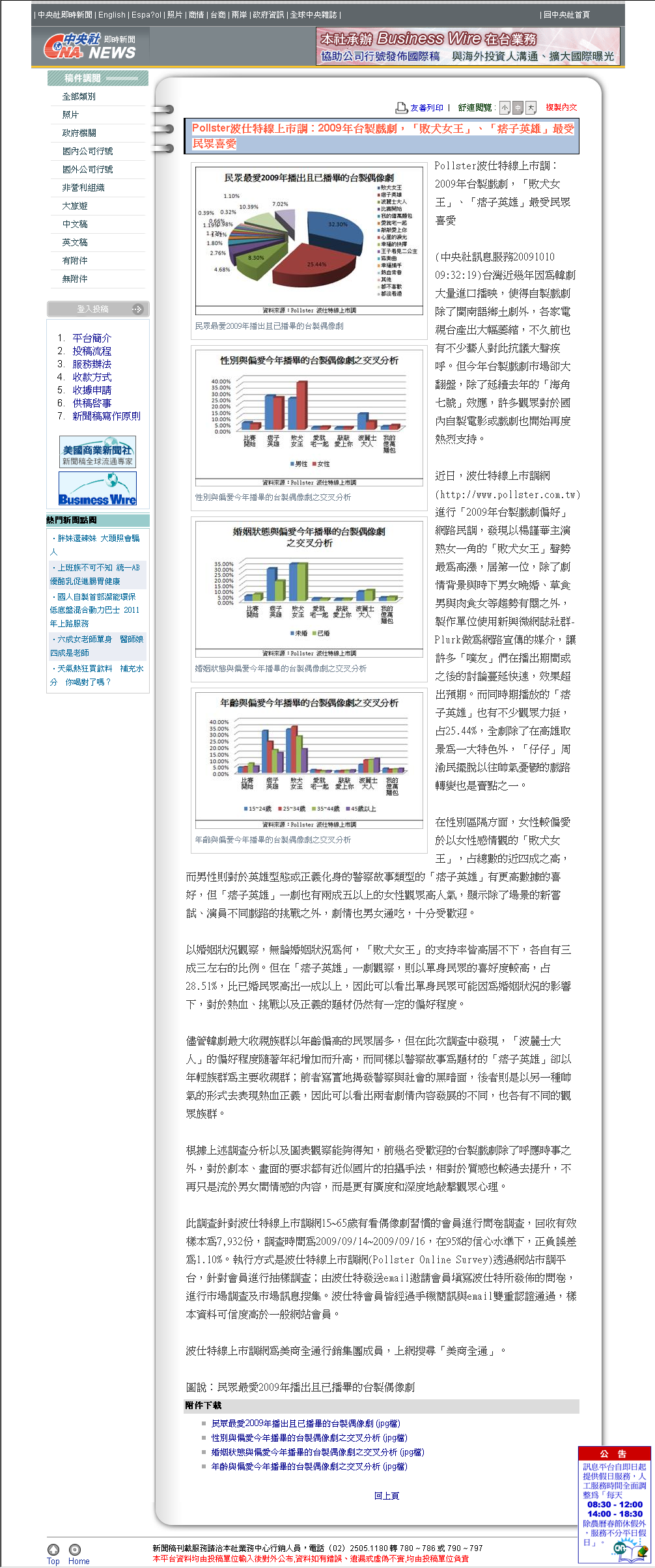Click the 登入投稿 login button
The image size is (655, 1568).
click(x=98, y=309)
